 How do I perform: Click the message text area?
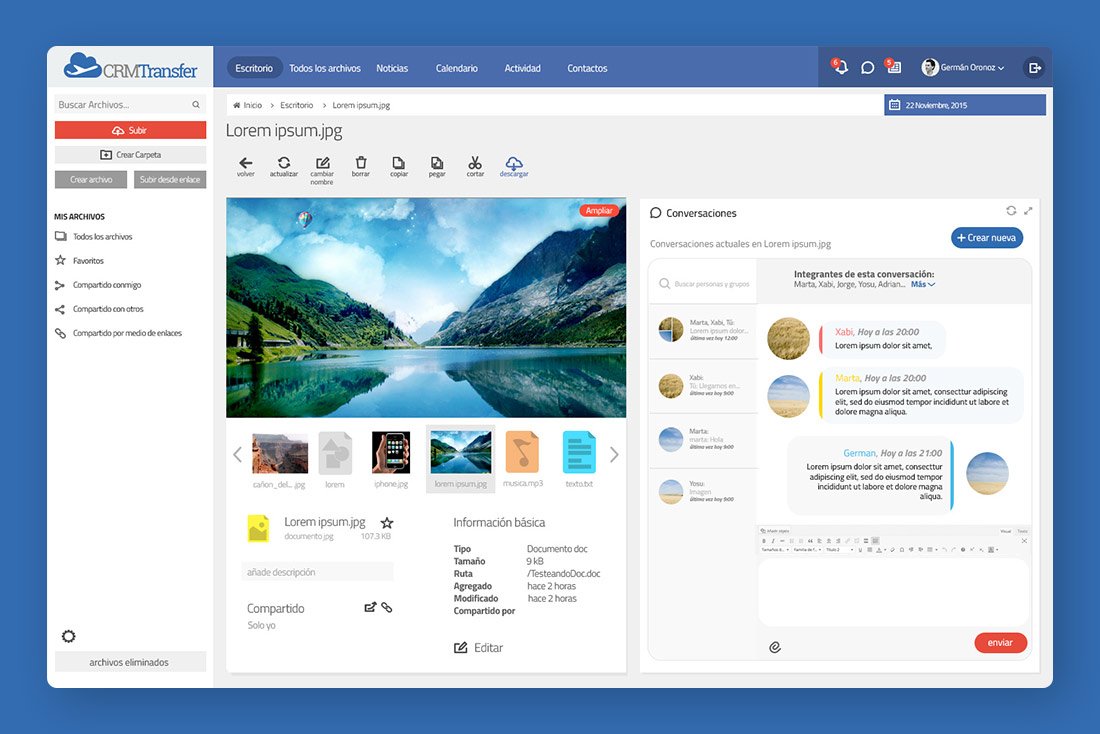893,592
